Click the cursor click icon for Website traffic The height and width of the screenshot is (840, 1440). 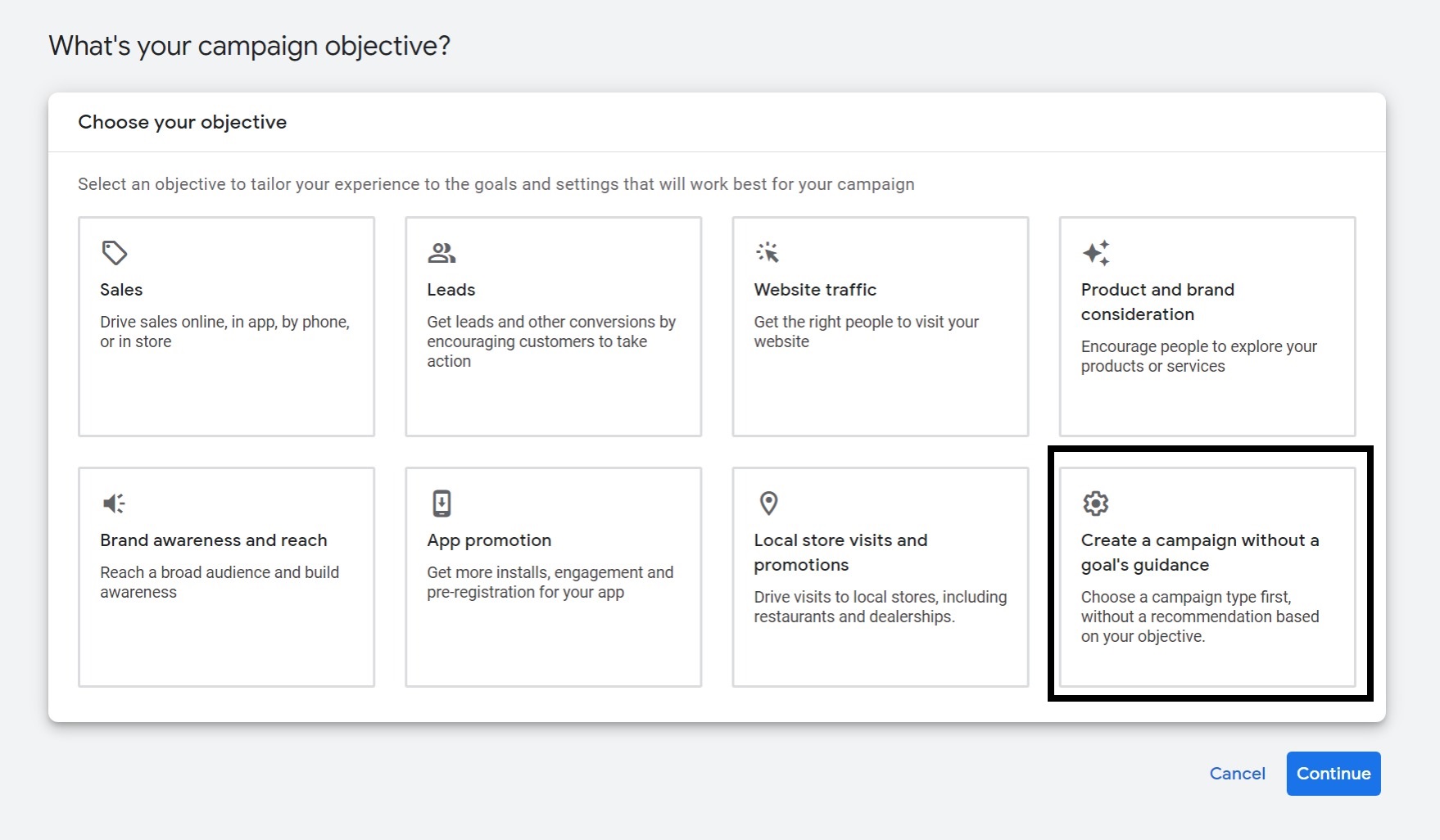pos(768,252)
